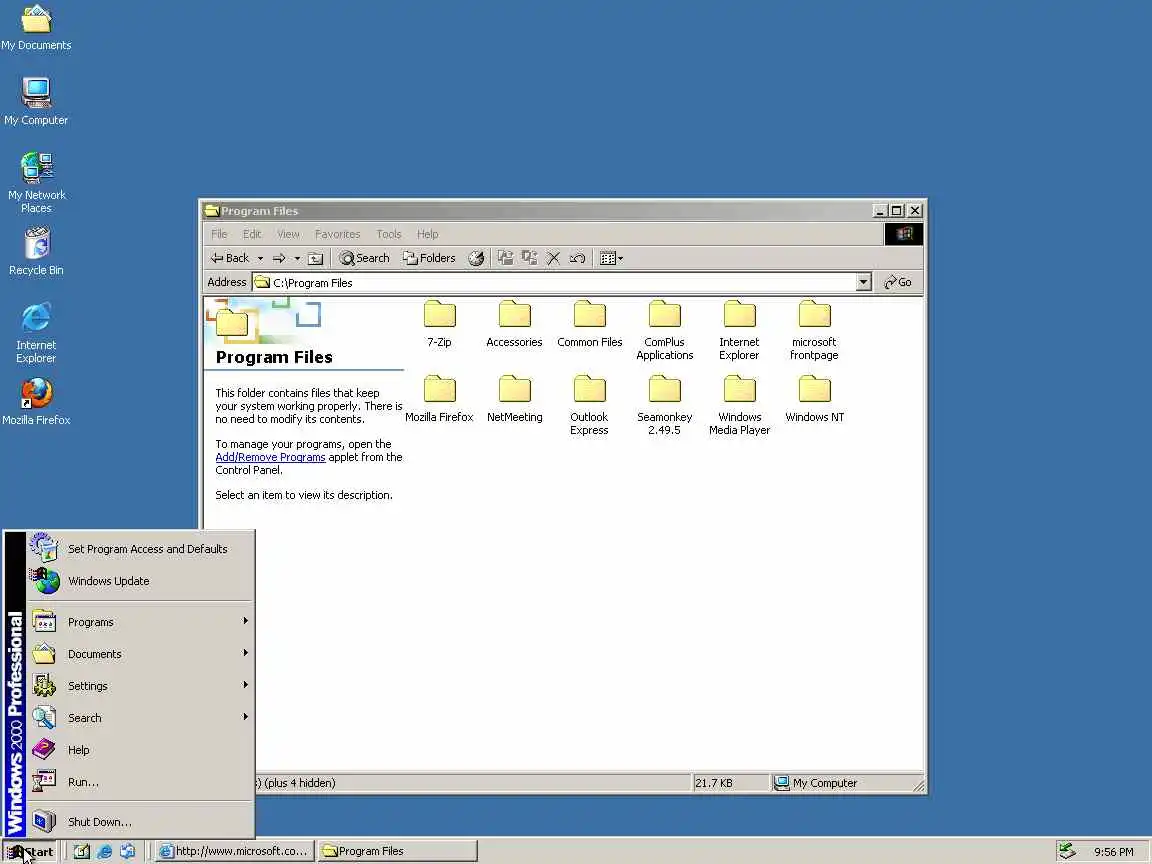Click Show Desktop quick launch icon

(82, 852)
